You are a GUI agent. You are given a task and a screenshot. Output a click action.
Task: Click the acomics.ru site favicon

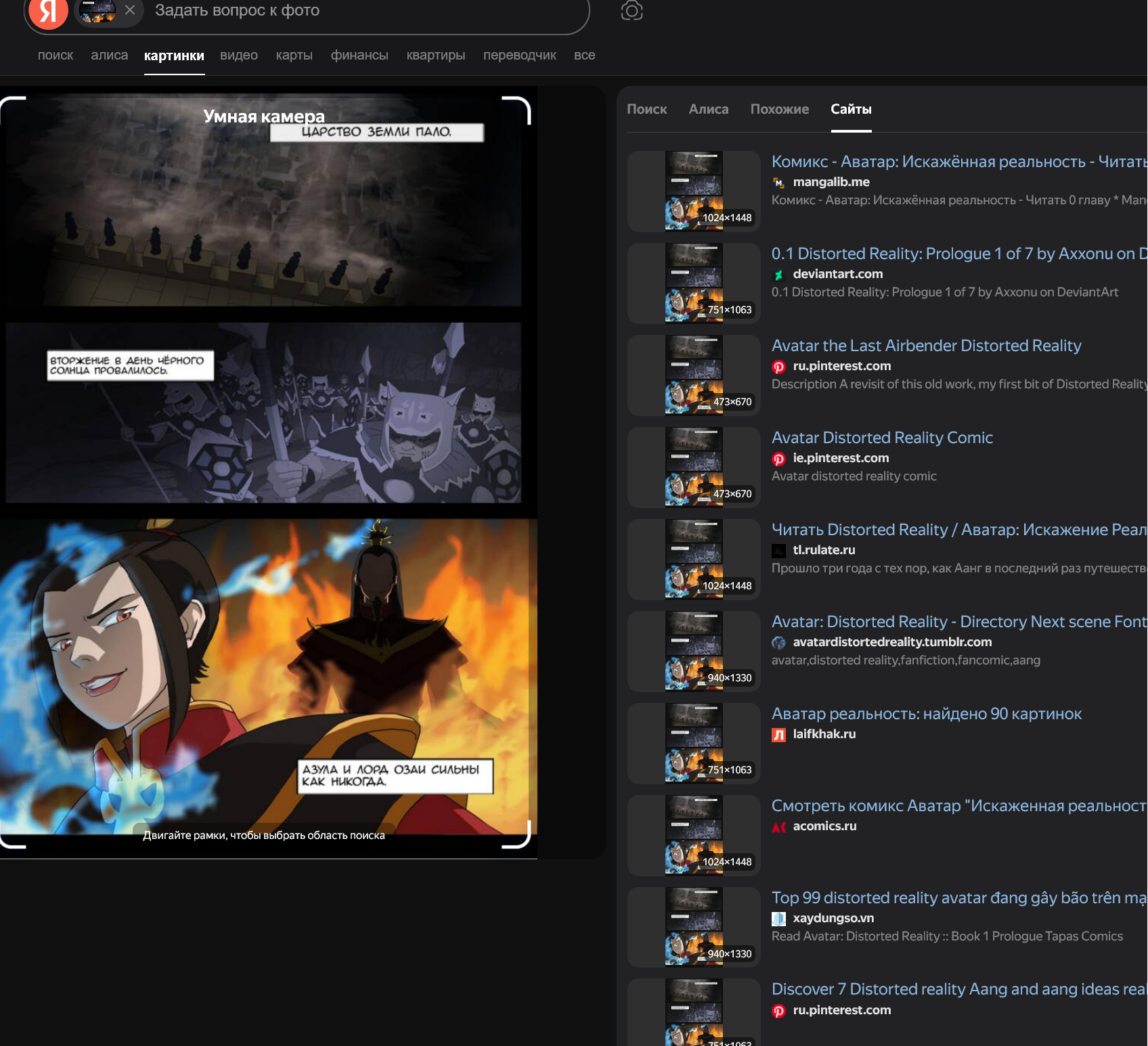779,827
